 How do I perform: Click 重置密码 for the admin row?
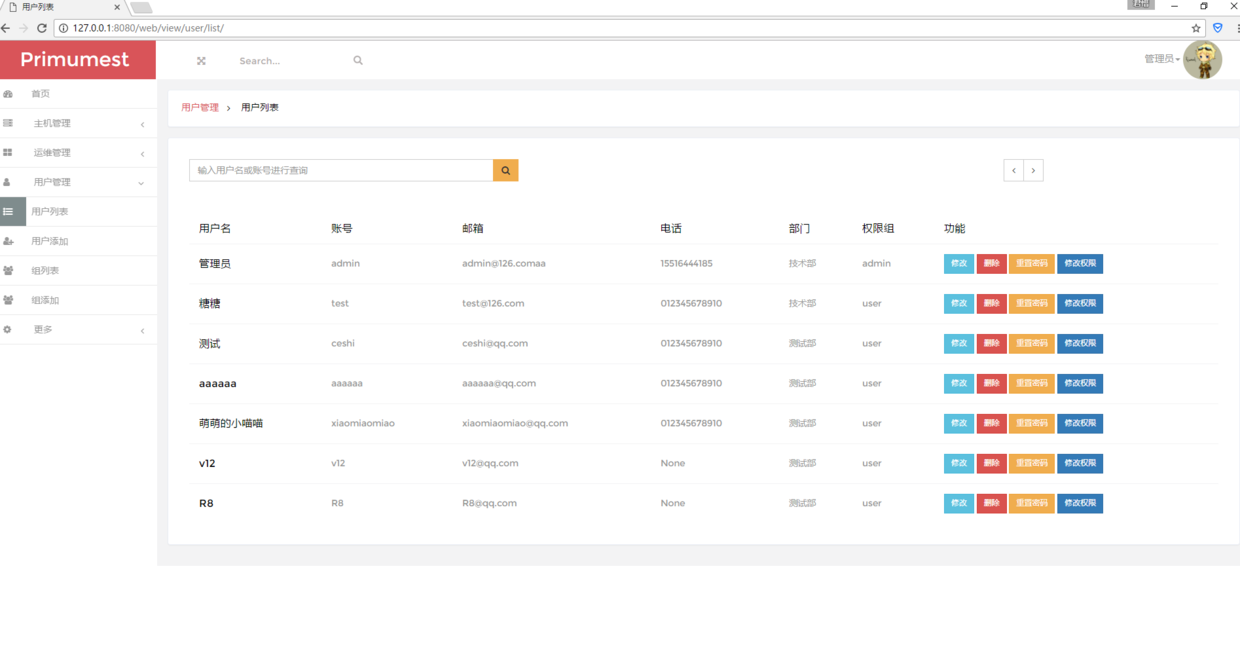pyautogui.click(x=1031, y=264)
